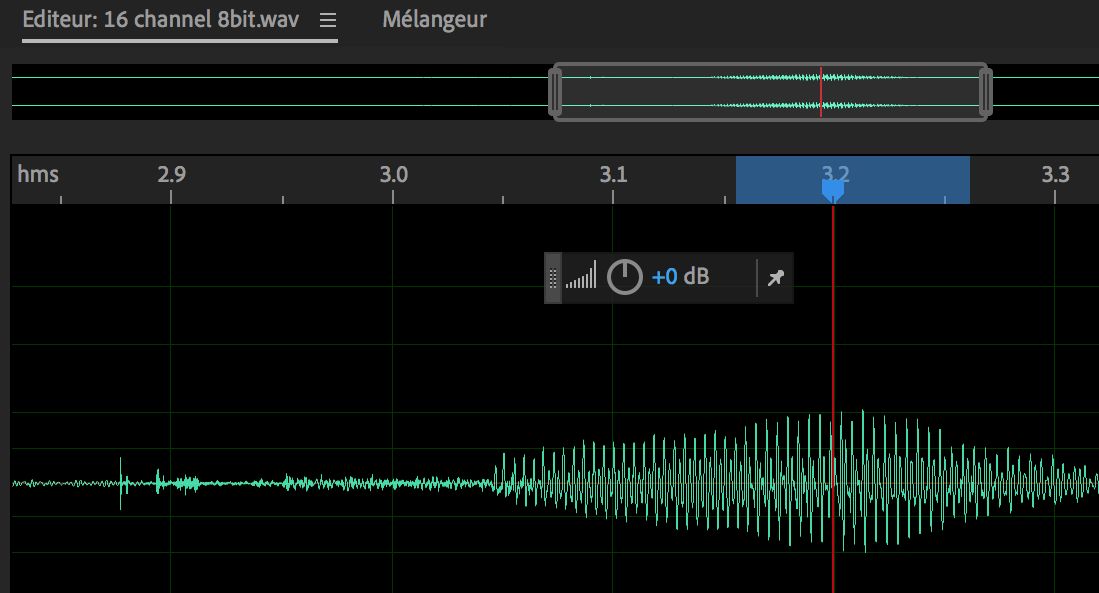
Task: Select the Editeur: 16 channel 8bit.wav tab
Action: point(160,18)
